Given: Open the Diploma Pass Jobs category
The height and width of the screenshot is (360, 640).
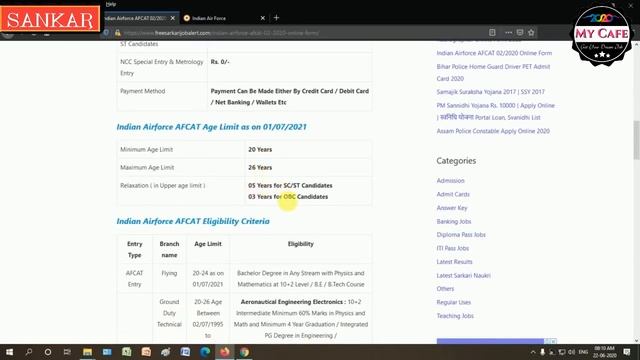Looking at the screenshot, I should [x=461, y=235].
